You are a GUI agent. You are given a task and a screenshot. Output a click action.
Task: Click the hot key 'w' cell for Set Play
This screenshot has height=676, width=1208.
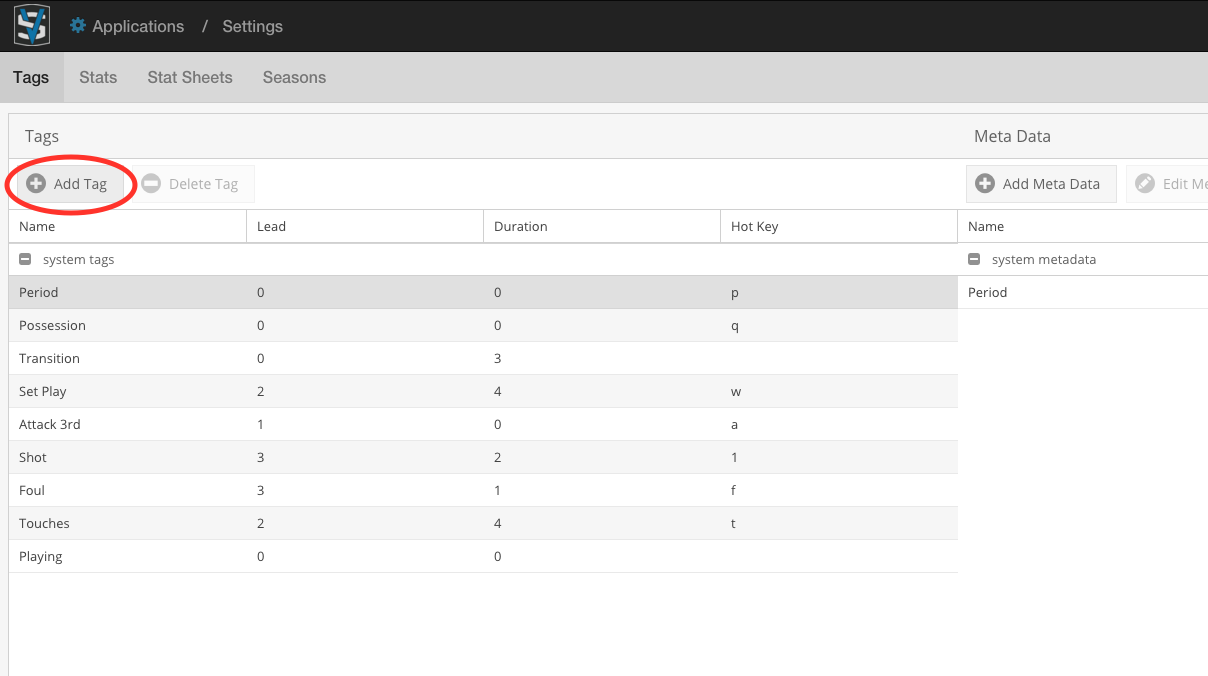839,391
